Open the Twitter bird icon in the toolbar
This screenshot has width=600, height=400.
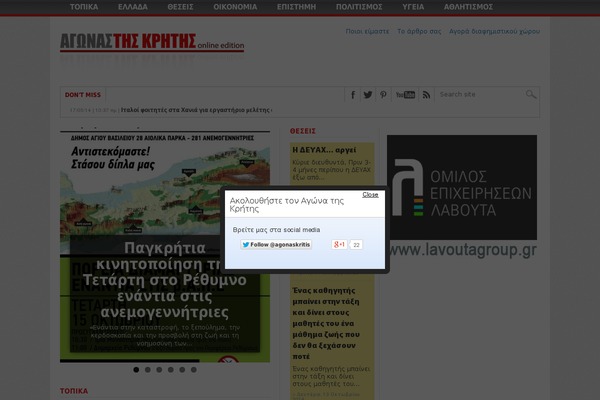[x=368, y=95]
